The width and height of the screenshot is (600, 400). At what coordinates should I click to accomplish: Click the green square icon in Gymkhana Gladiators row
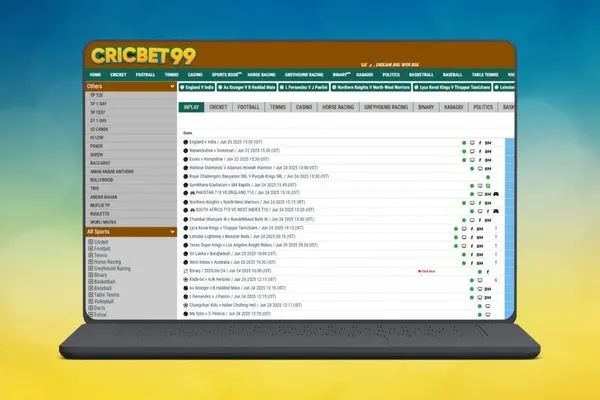pyautogui.click(x=488, y=186)
